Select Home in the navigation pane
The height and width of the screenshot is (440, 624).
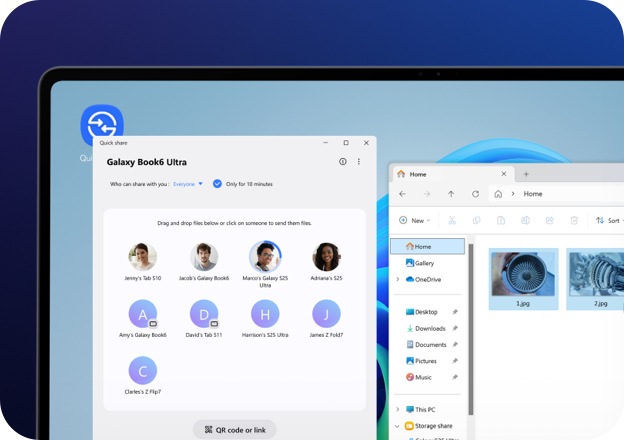(427, 246)
